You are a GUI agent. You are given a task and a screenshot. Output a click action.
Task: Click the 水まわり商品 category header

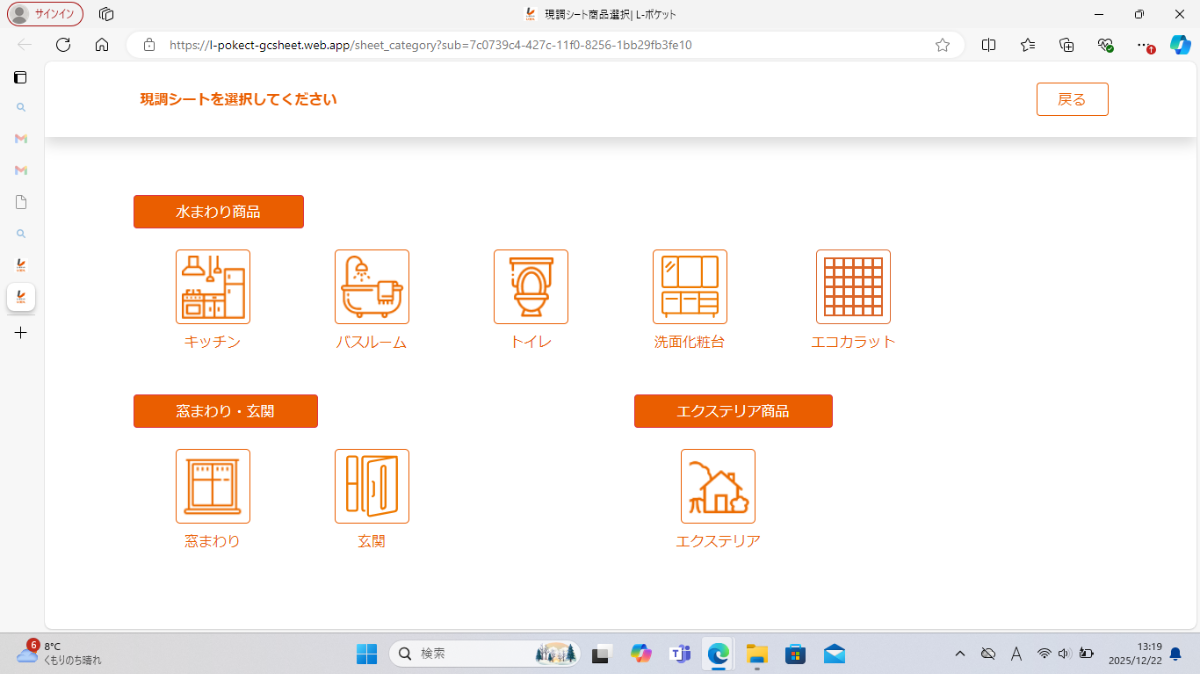click(x=218, y=212)
